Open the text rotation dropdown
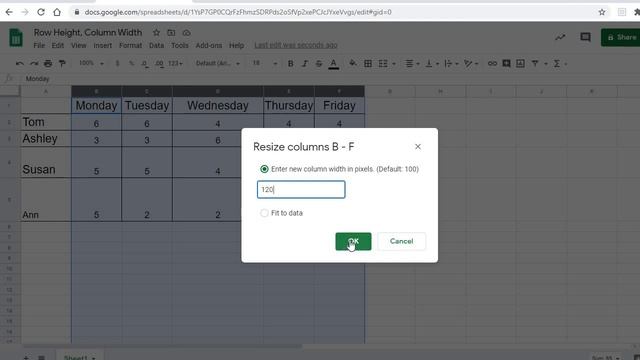640x360 pixels. 471,63
